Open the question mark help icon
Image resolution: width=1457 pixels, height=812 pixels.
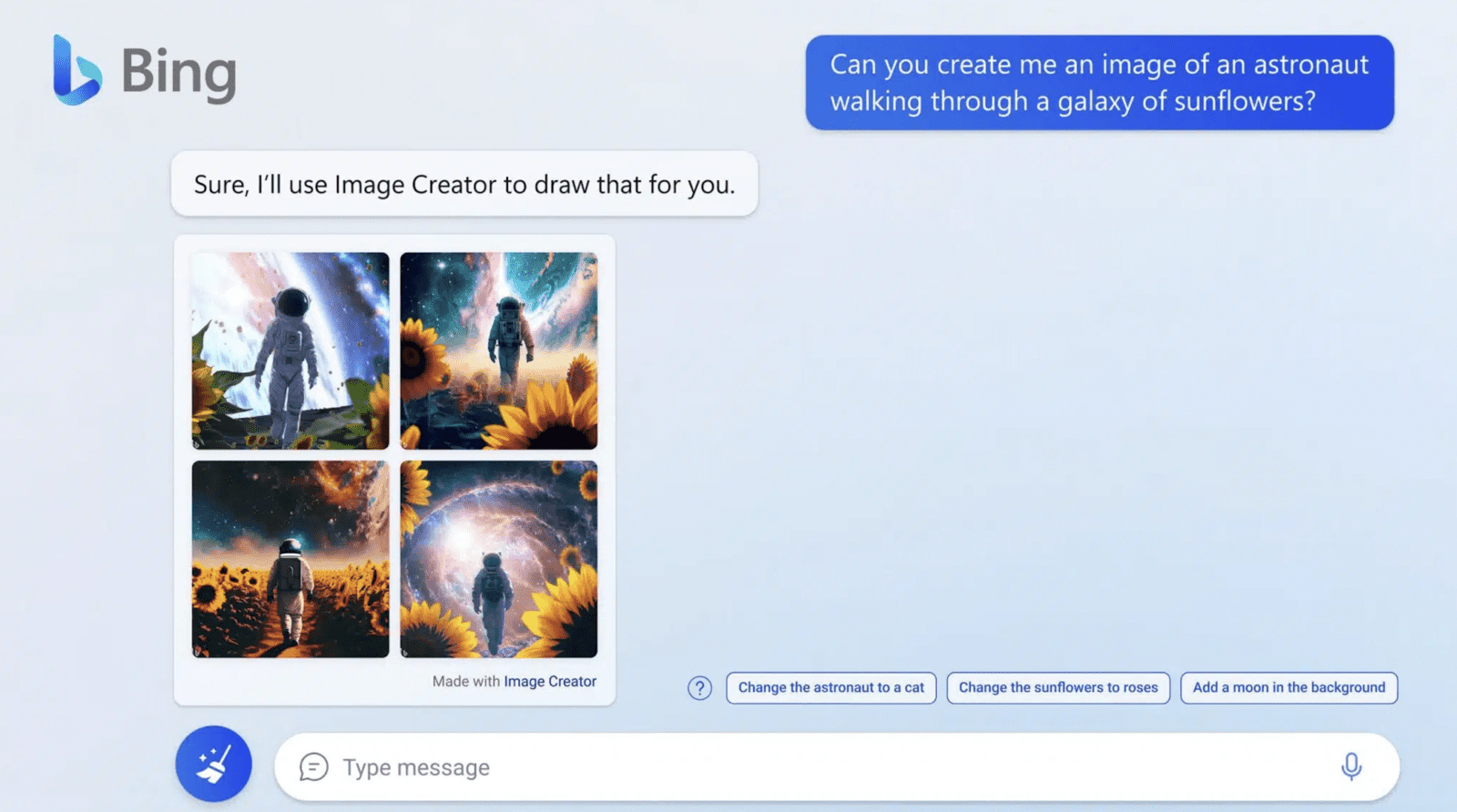point(699,688)
